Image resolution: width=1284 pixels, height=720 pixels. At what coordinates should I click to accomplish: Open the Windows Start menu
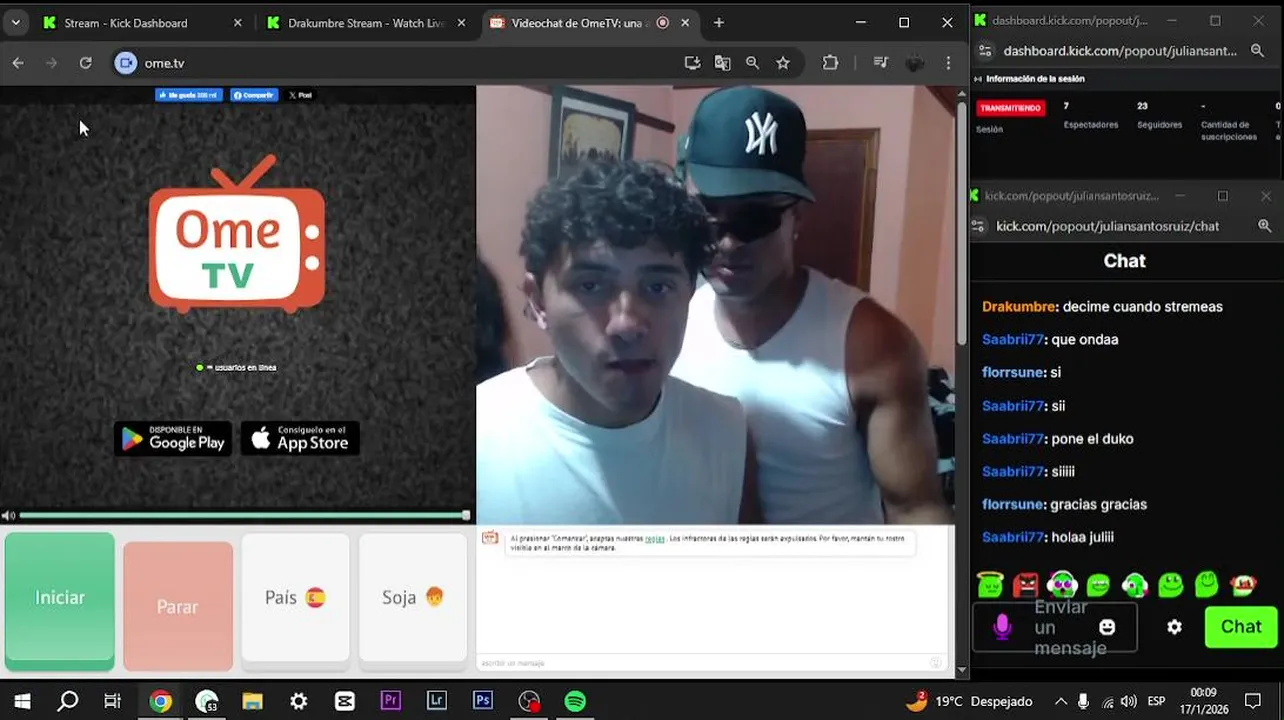click(x=22, y=701)
